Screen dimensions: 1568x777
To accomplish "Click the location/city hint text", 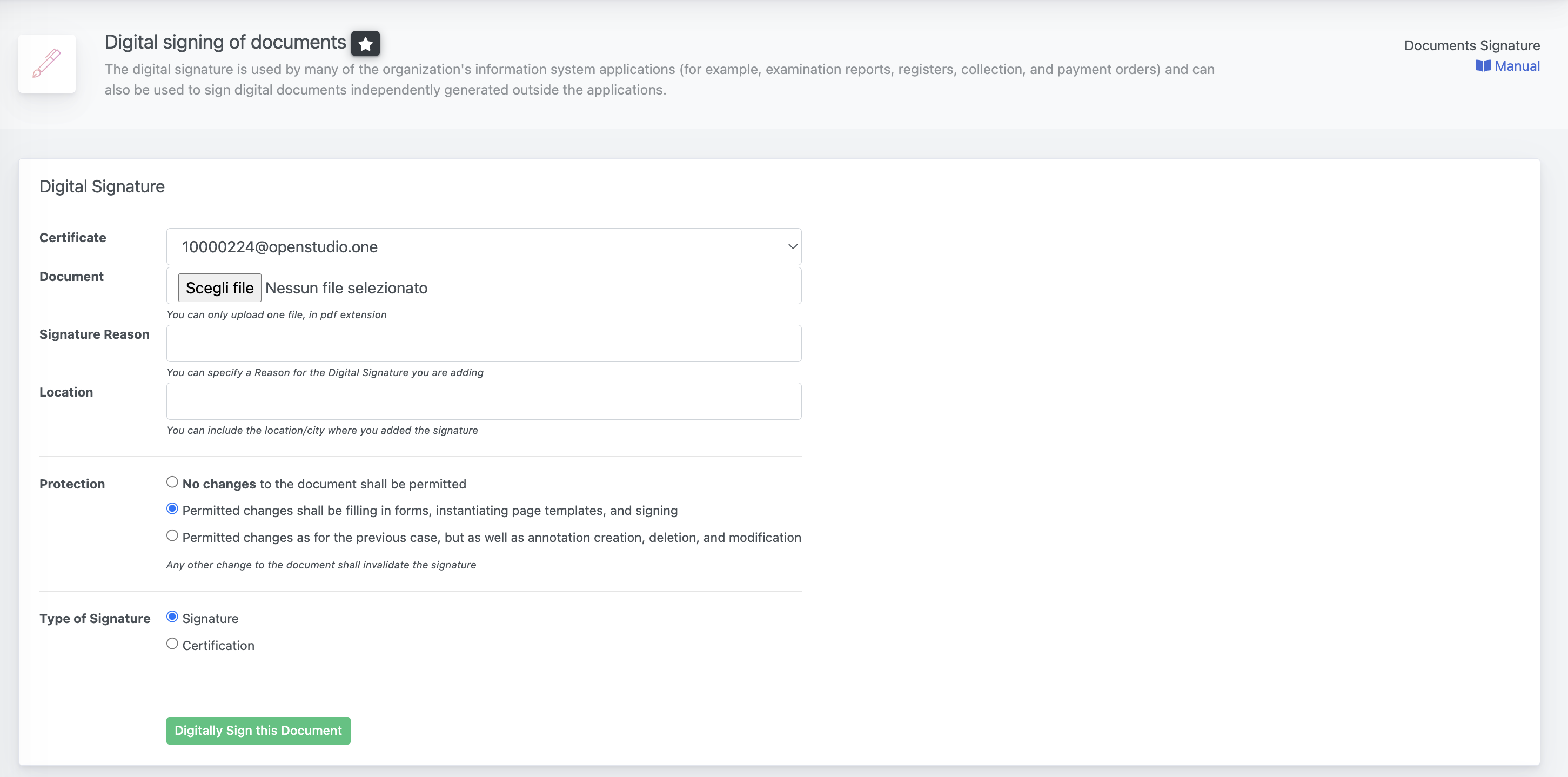I will [322, 431].
